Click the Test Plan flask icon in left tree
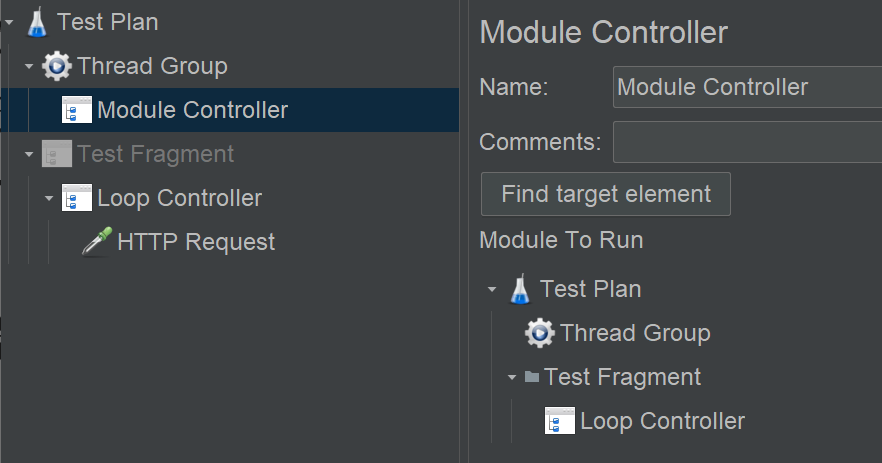The height and width of the screenshot is (463, 882). [x=37, y=22]
